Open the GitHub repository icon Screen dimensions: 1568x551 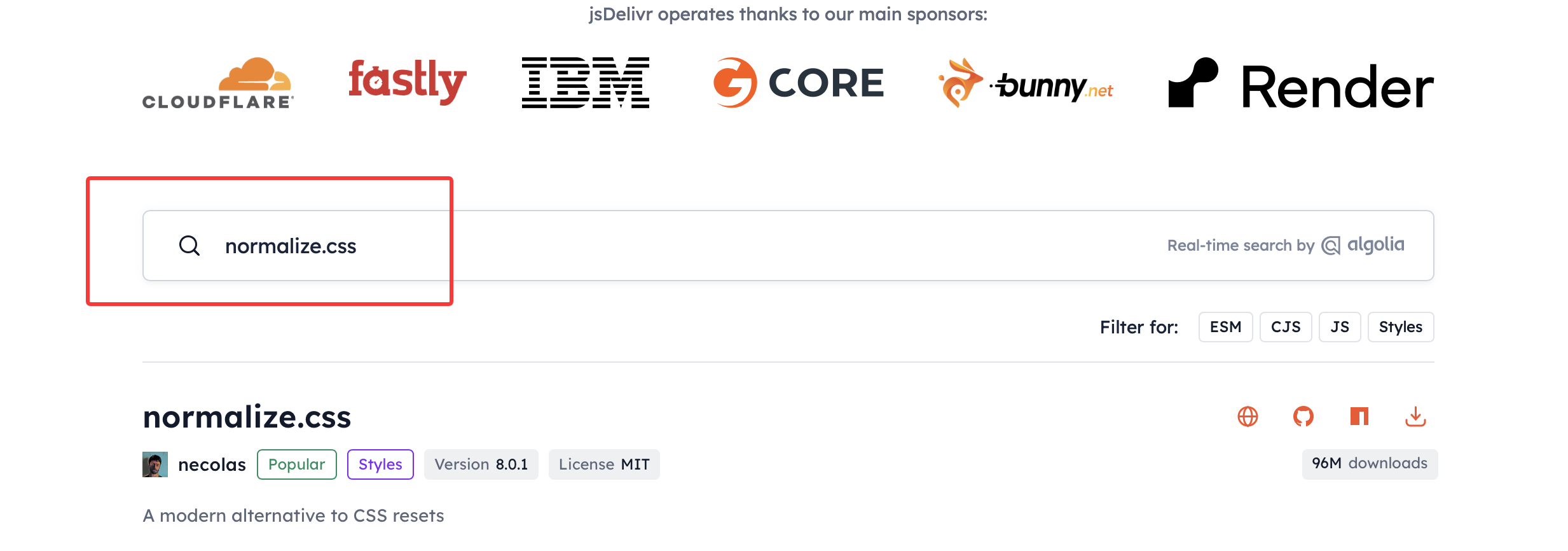[1303, 417]
